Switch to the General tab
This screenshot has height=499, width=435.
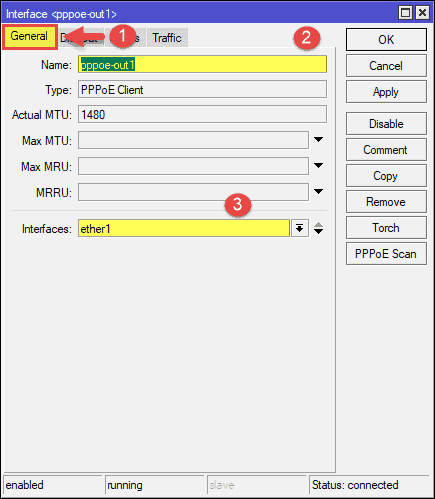[29, 36]
